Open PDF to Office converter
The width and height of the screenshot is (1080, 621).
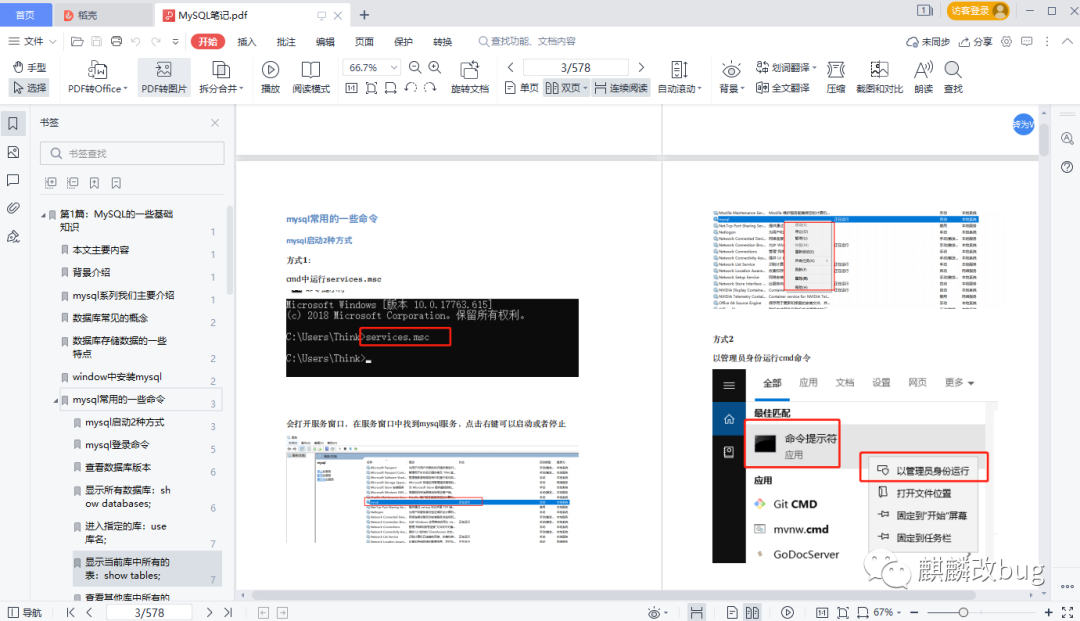point(97,76)
